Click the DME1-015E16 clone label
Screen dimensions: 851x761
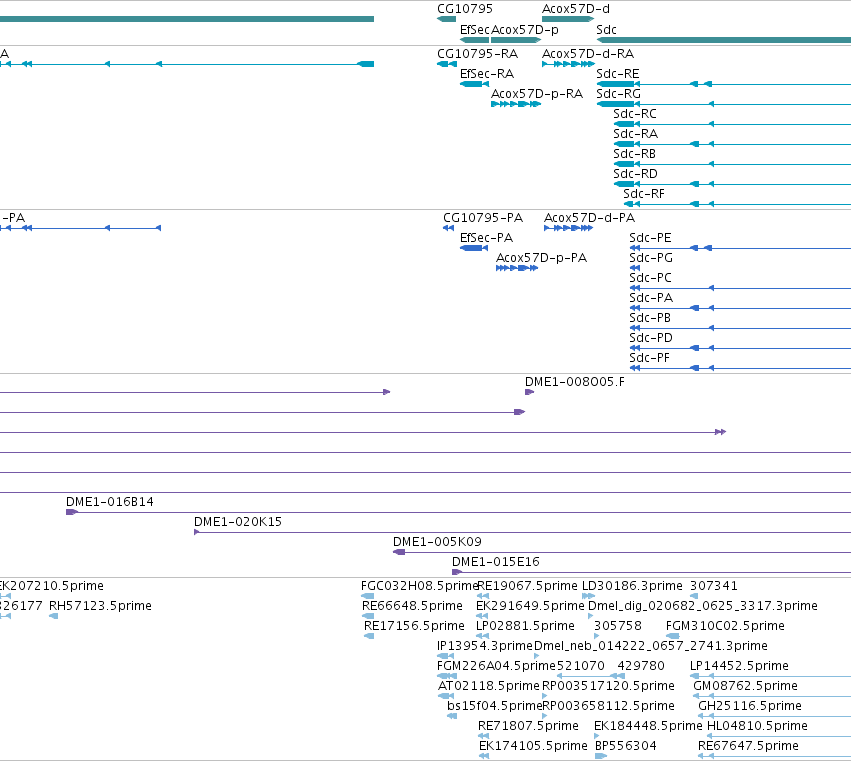496,562
